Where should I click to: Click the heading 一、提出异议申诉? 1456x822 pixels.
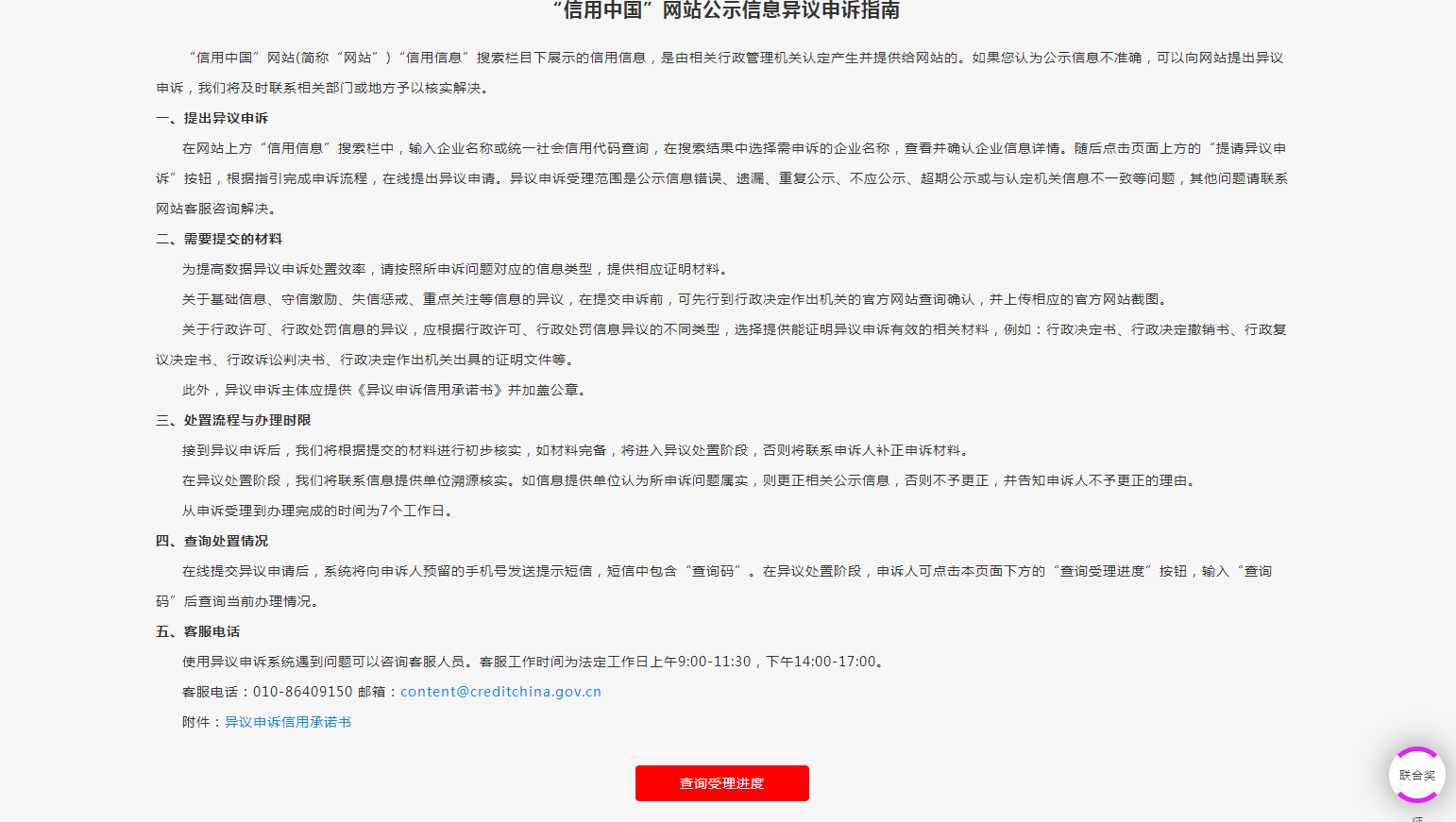click(212, 118)
